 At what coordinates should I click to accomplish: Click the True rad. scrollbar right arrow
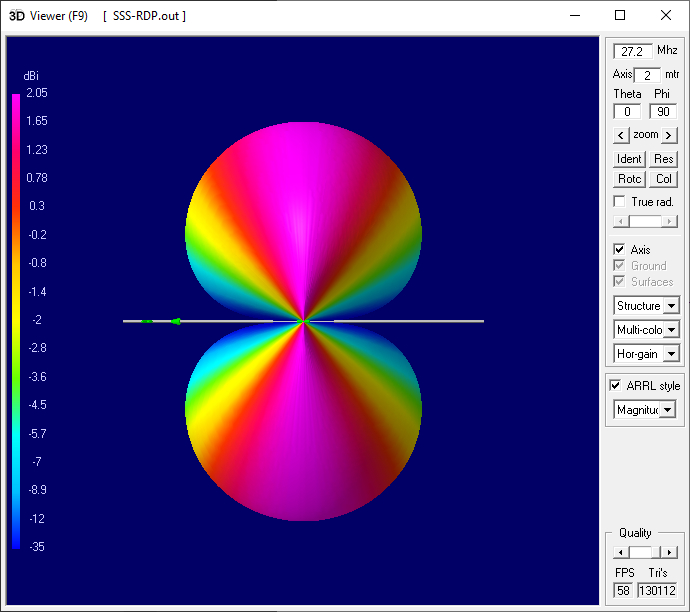click(671, 221)
